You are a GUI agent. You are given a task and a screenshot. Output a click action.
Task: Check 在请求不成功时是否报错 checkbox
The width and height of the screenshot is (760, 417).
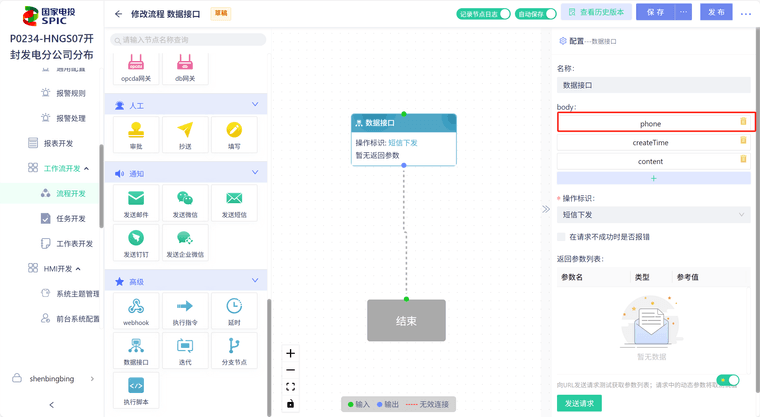pyautogui.click(x=561, y=237)
